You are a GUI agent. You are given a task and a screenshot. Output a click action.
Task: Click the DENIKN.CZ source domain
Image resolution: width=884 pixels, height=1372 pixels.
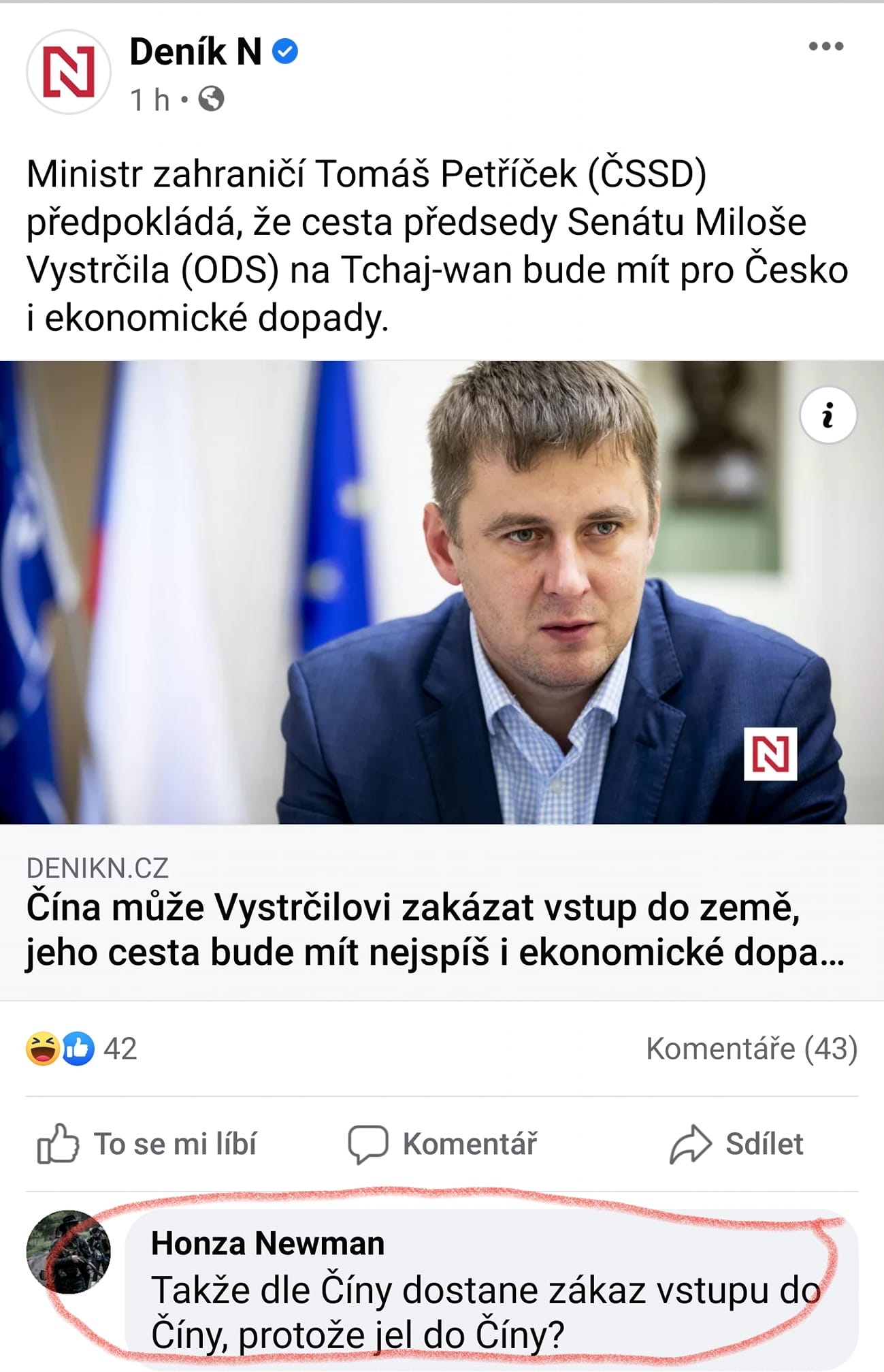[x=97, y=868]
